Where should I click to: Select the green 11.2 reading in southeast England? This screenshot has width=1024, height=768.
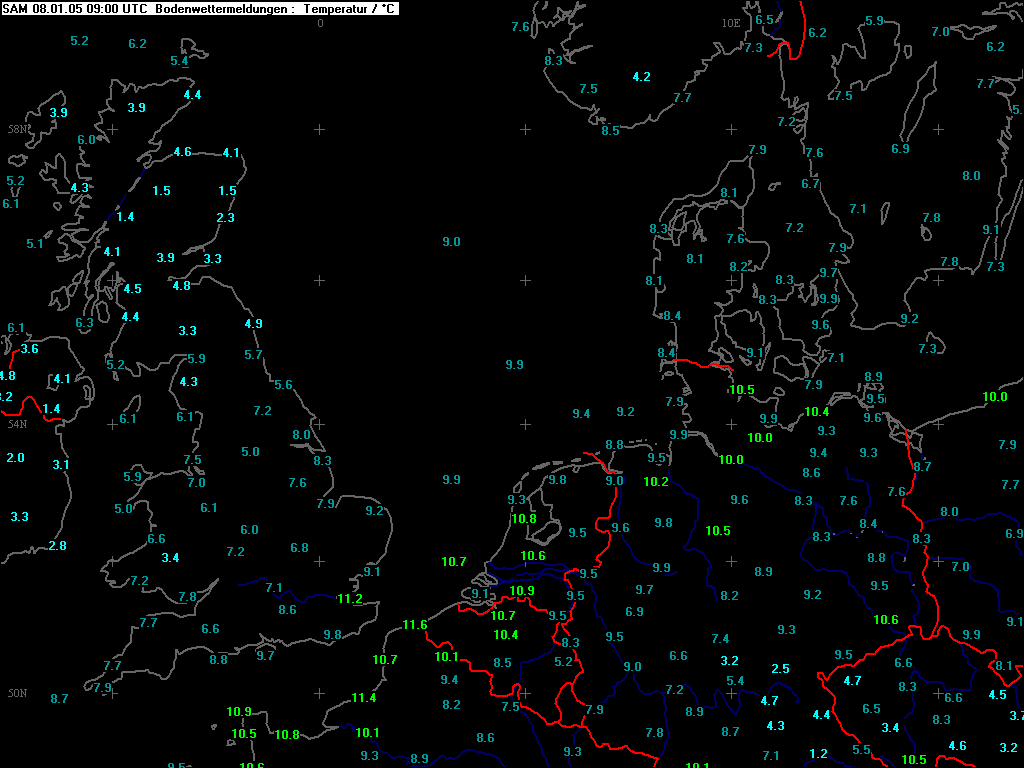[349, 599]
